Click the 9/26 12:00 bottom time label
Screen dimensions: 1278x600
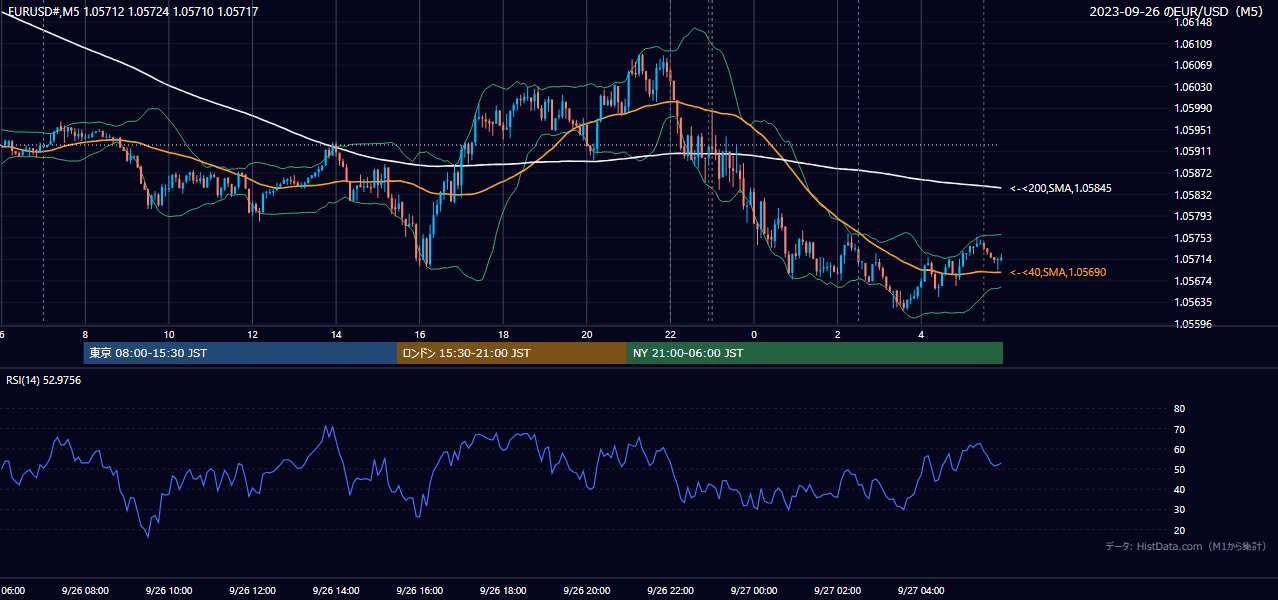point(252,590)
